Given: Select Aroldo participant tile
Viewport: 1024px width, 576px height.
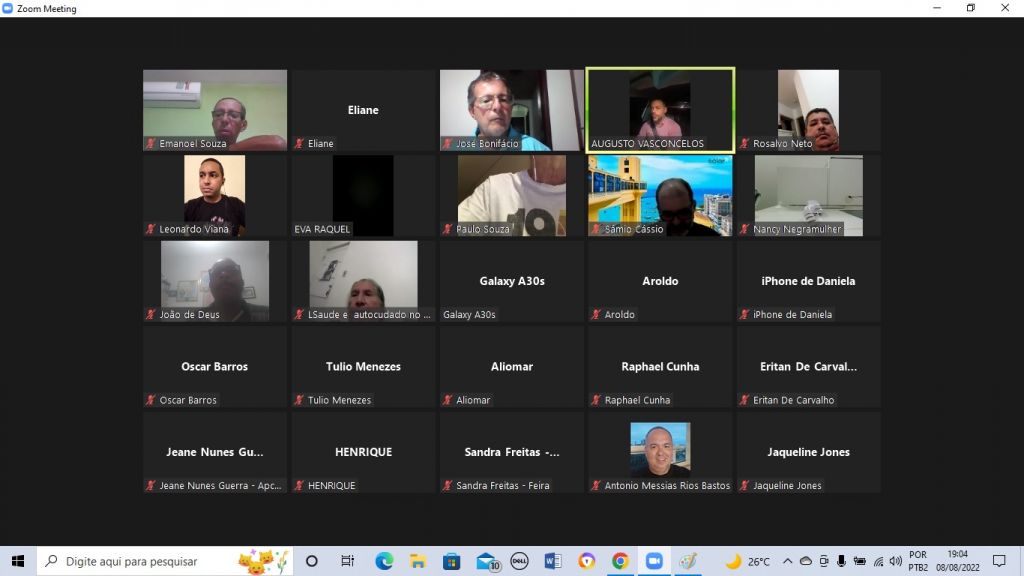Looking at the screenshot, I should [660, 281].
